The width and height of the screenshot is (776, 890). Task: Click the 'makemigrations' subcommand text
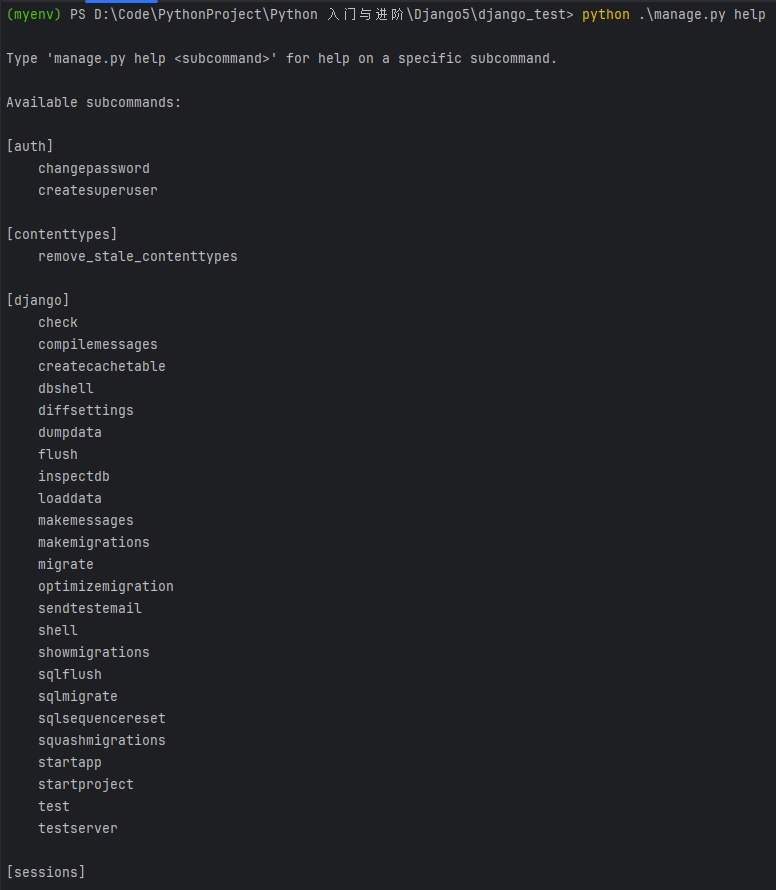click(94, 543)
